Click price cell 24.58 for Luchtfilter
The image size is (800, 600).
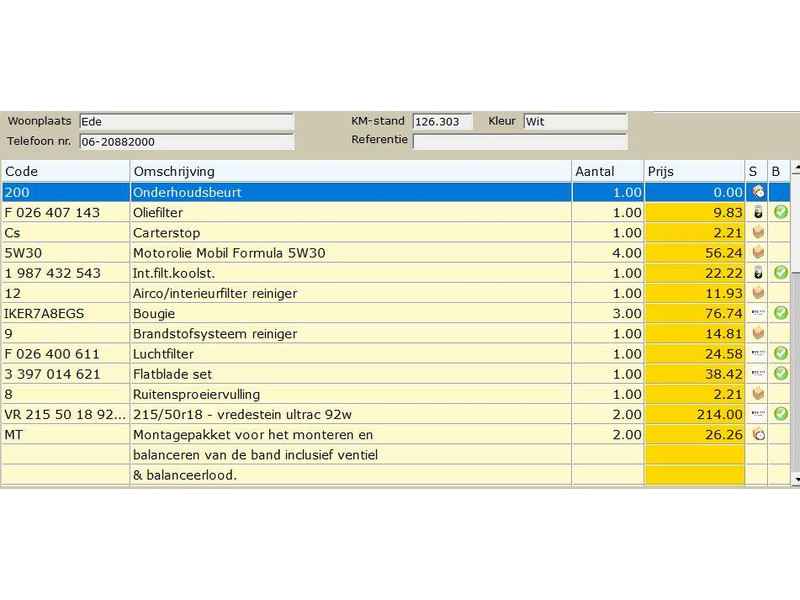click(694, 354)
